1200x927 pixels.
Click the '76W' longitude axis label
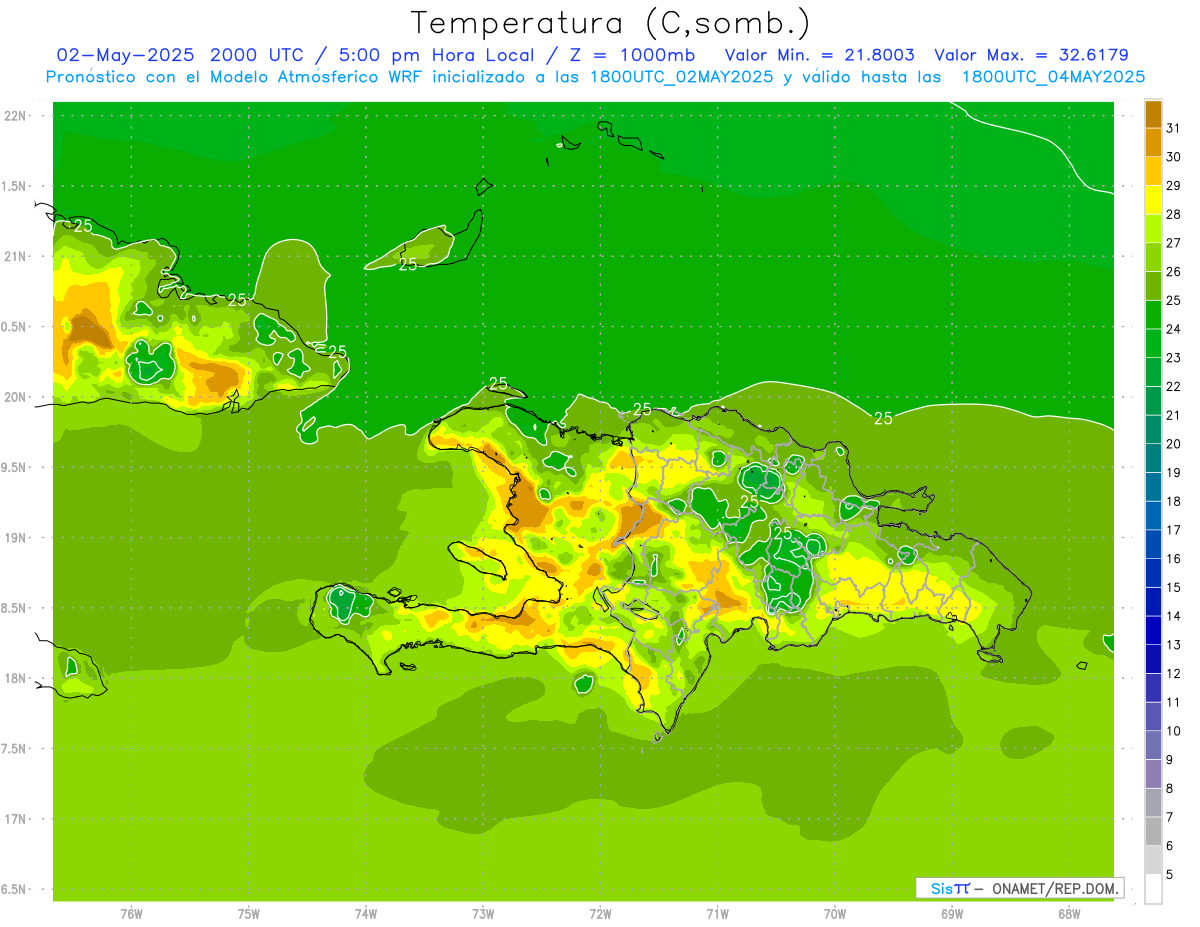tap(131, 913)
